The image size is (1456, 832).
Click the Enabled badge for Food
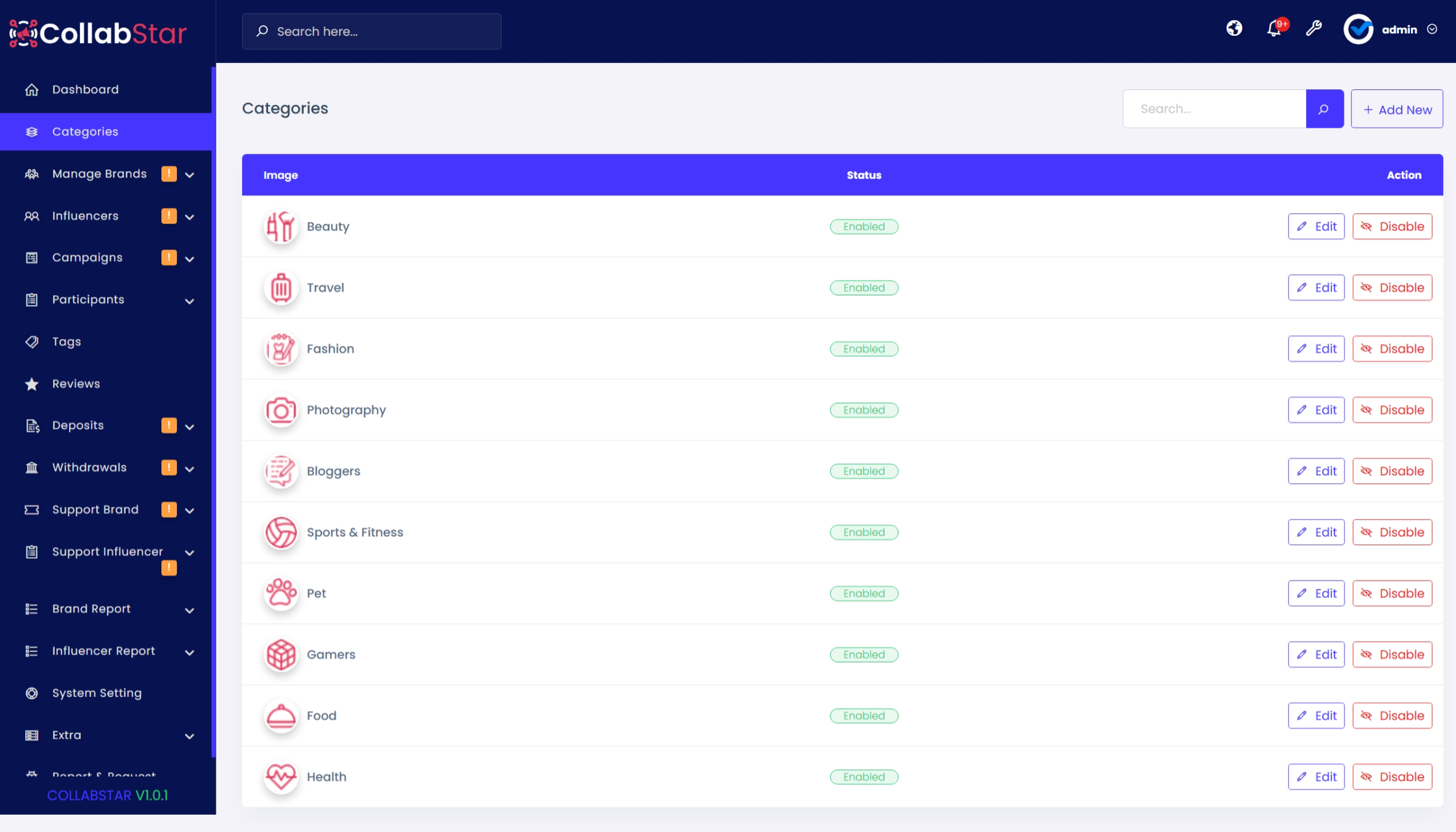(x=864, y=716)
